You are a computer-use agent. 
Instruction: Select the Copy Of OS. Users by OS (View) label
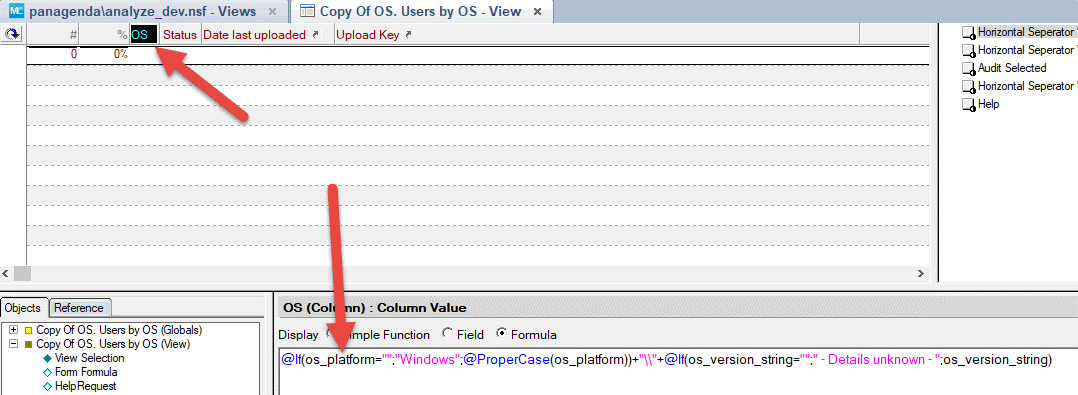(113, 344)
